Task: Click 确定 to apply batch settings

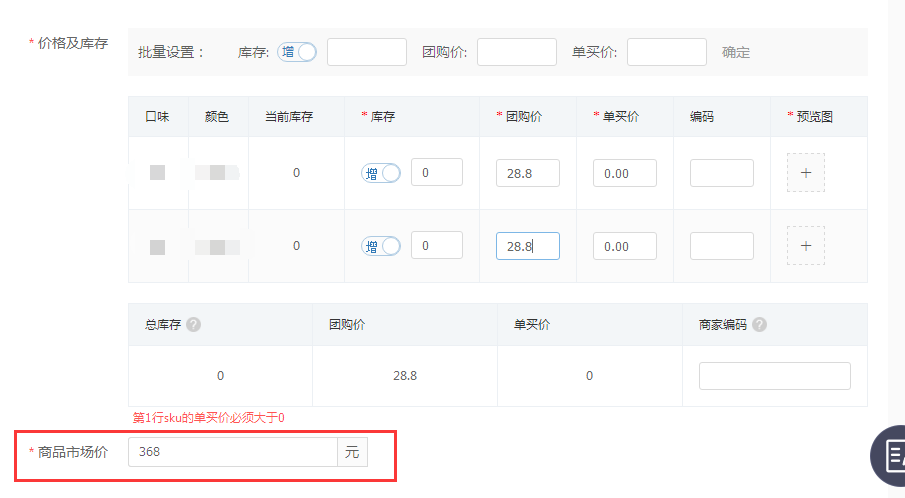Action: click(x=736, y=52)
